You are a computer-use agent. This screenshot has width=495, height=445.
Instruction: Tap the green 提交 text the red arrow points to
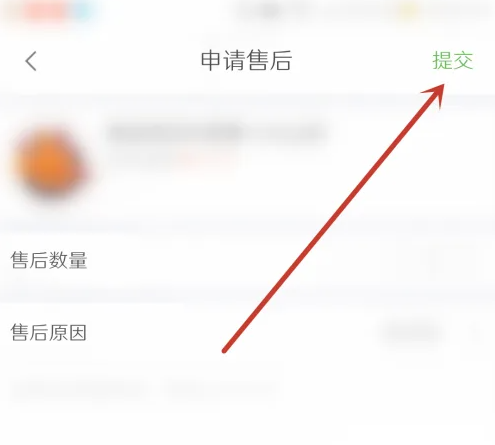click(453, 61)
